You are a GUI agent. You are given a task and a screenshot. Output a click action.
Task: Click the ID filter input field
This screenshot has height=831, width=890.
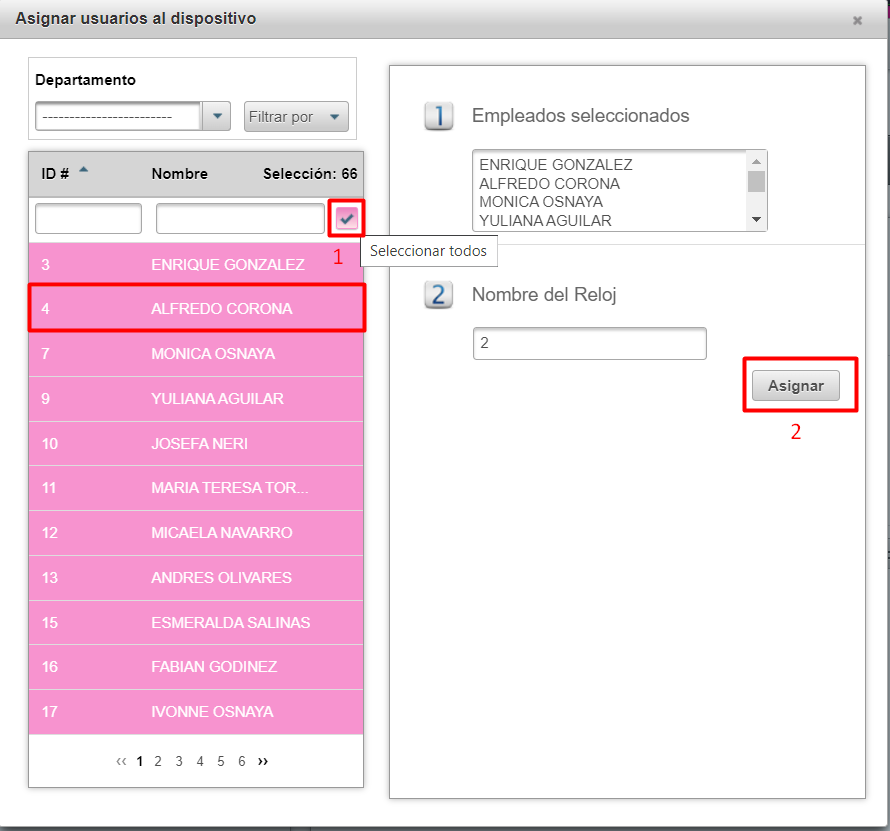[x=88, y=218]
